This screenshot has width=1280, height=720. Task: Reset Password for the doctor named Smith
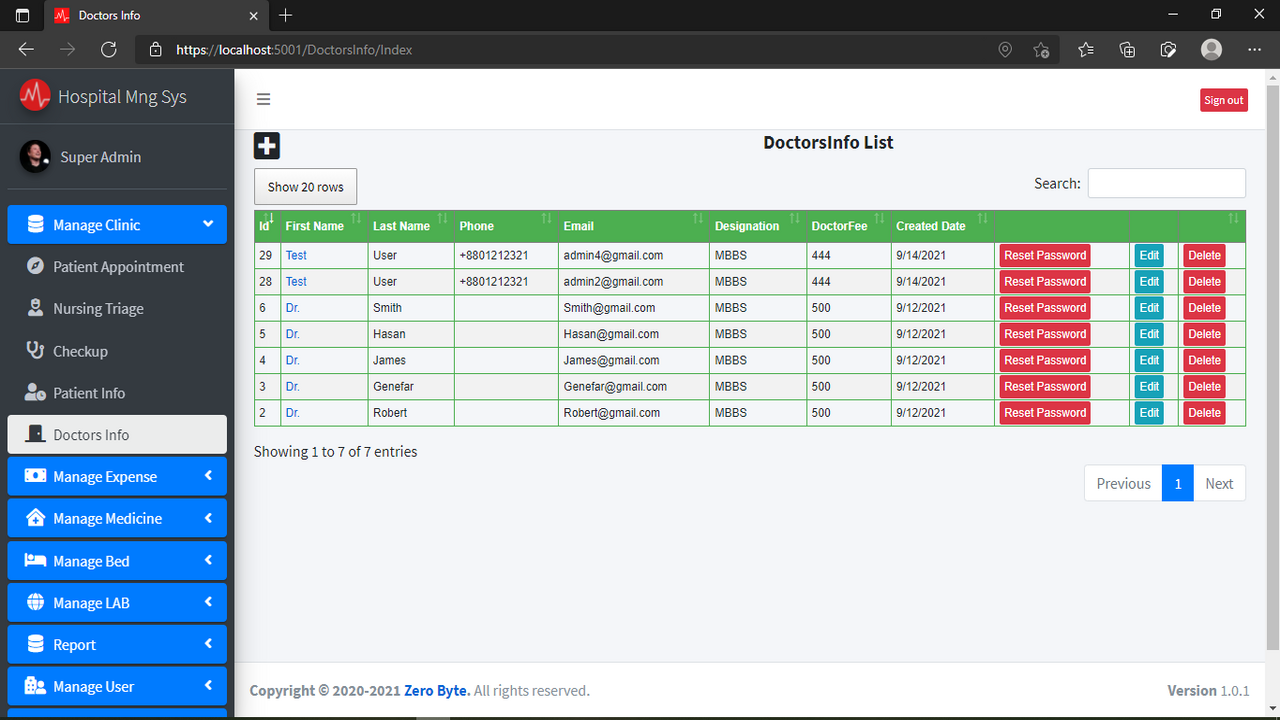1044,307
